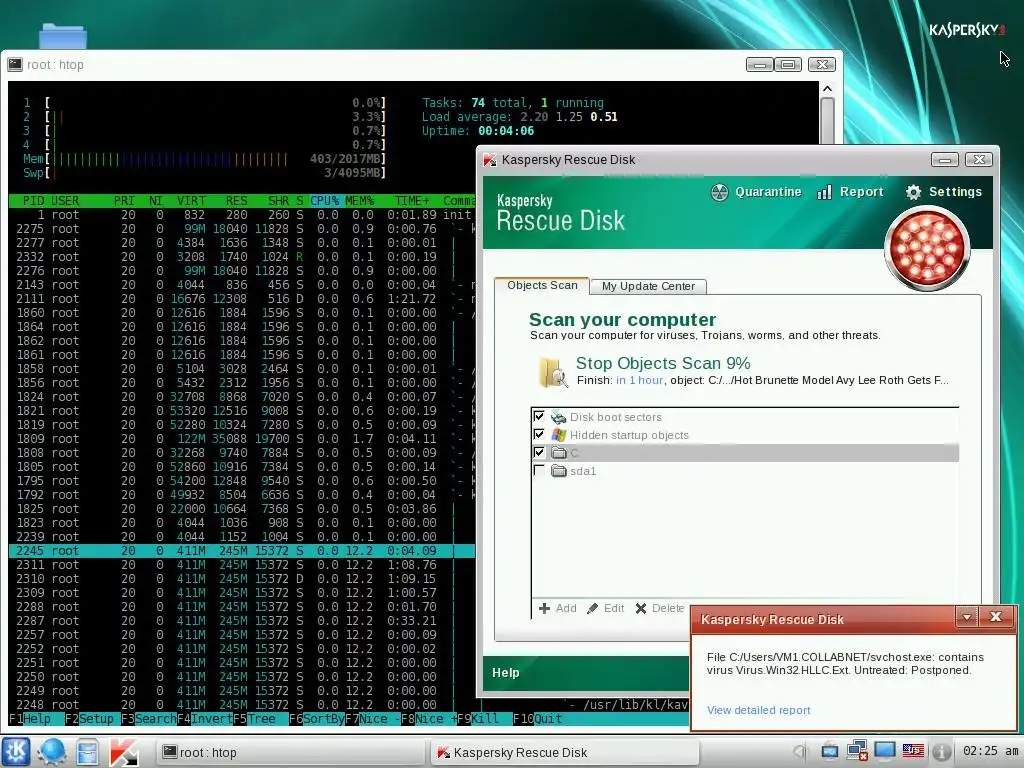Click terminal icon in htop title bar
The width and height of the screenshot is (1024, 768).
pyautogui.click(x=15, y=64)
